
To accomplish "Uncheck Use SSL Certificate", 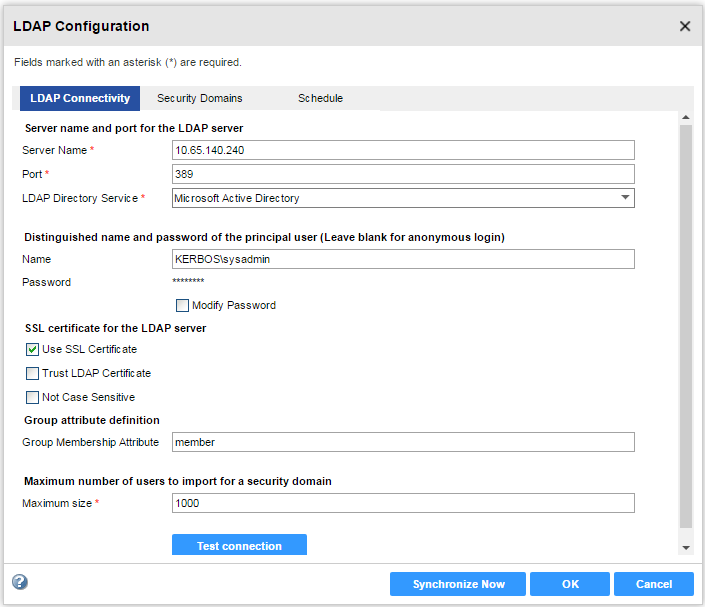I will click(x=33, y=350).
